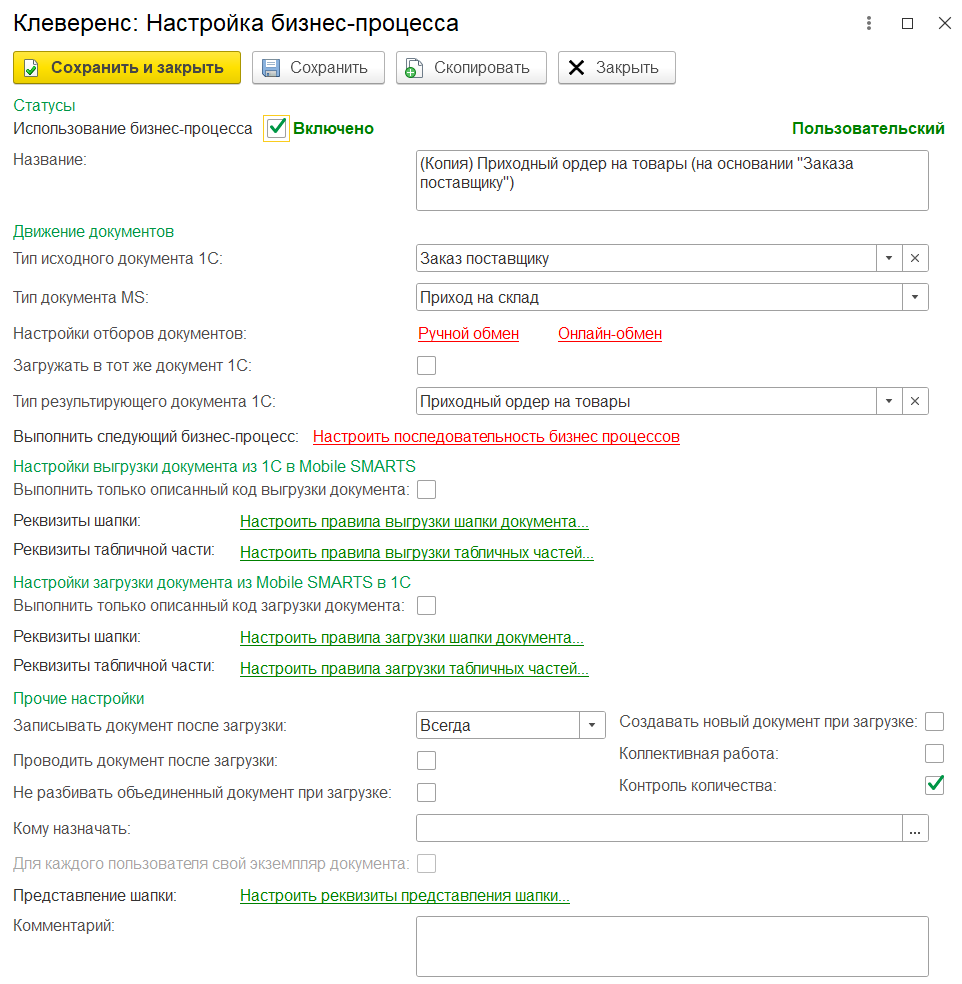Toggle 'Создавать новый документ при загрузке' checkbox
This screenshot has height=984, width=962.
pos(934,722)
